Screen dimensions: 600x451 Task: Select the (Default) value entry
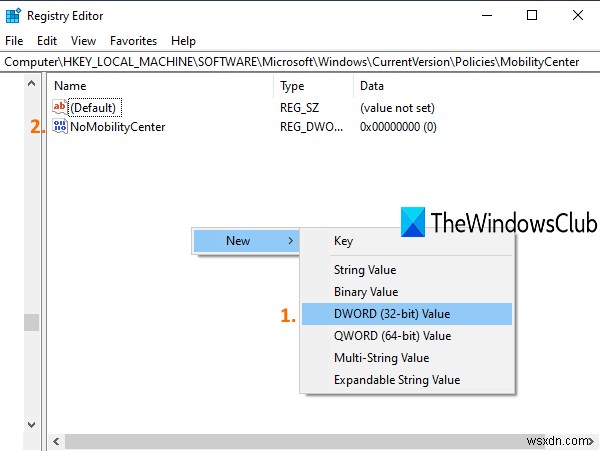95,107
